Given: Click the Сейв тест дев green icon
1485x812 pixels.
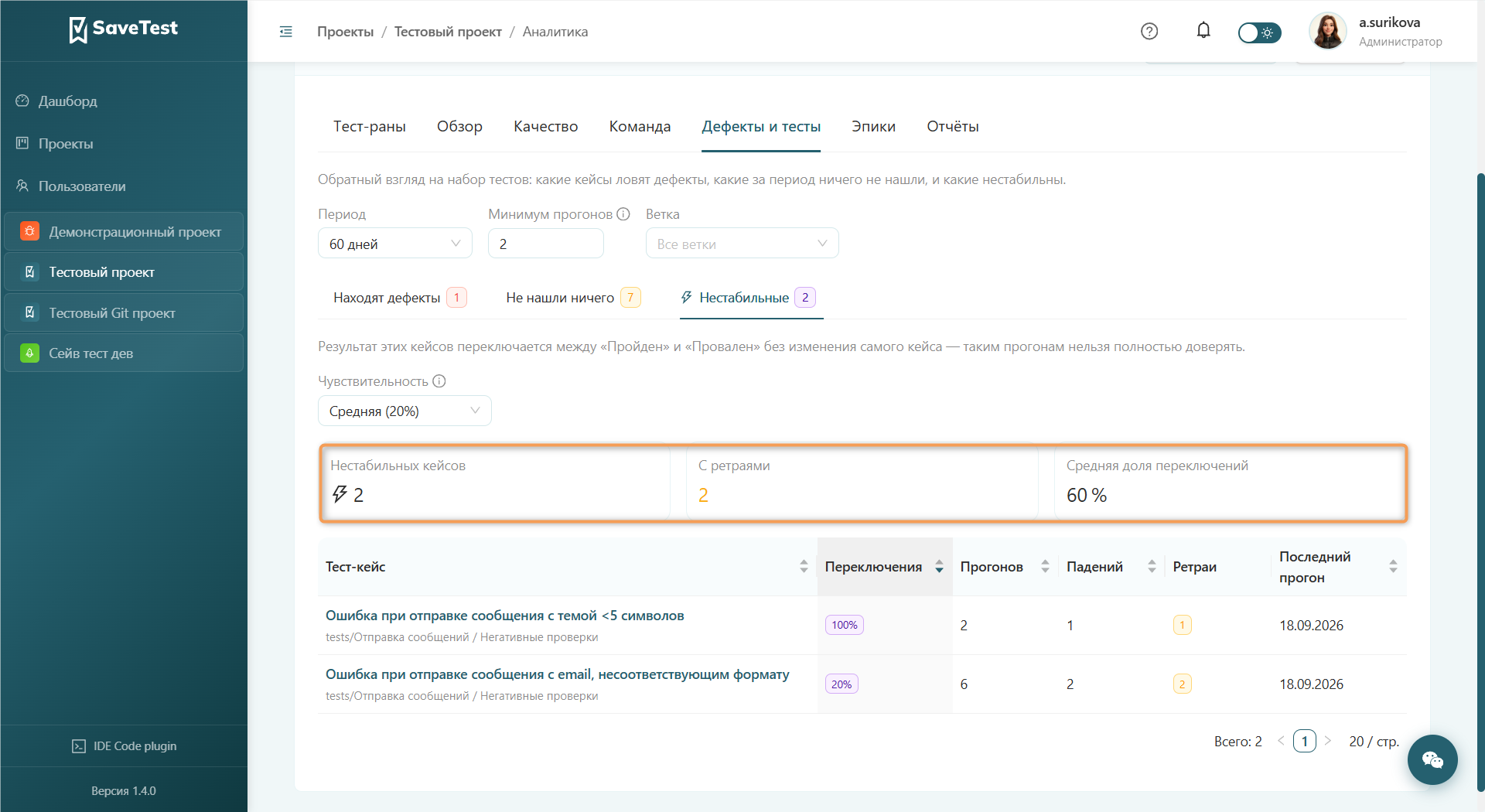Looking at the screenshot, I should 29,353.
